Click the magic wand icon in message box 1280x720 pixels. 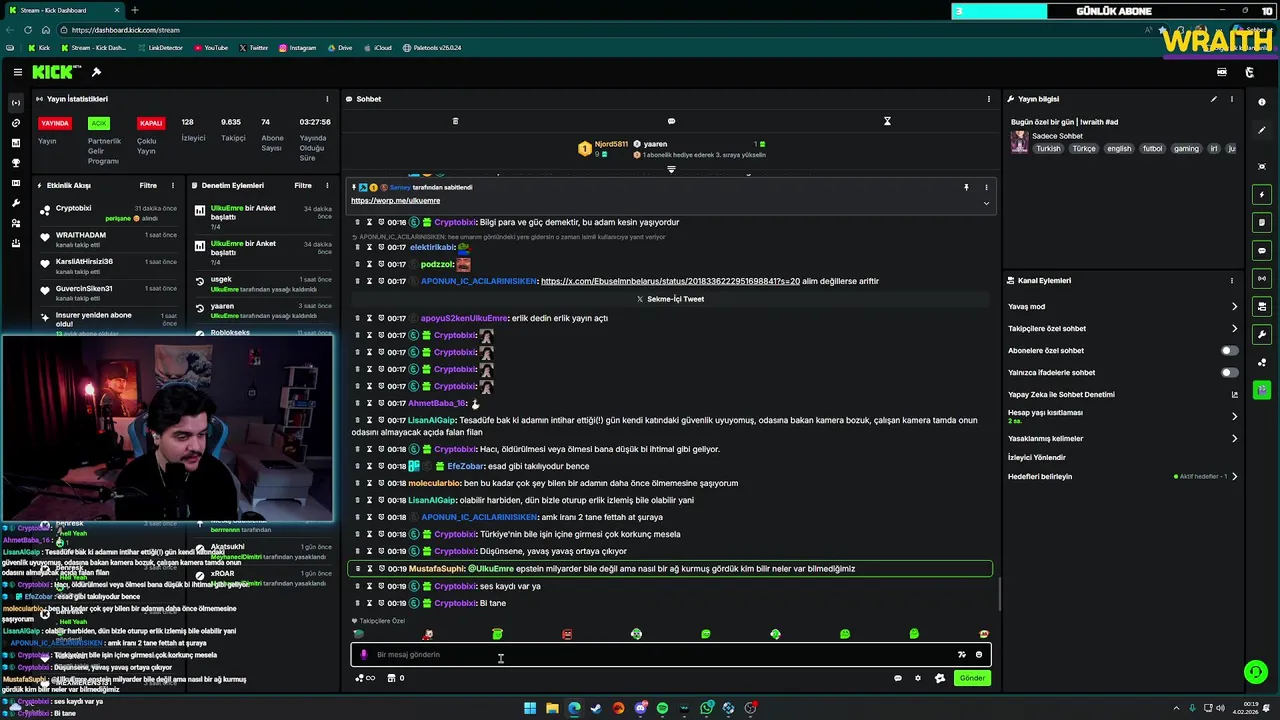(x=961, y=654)
